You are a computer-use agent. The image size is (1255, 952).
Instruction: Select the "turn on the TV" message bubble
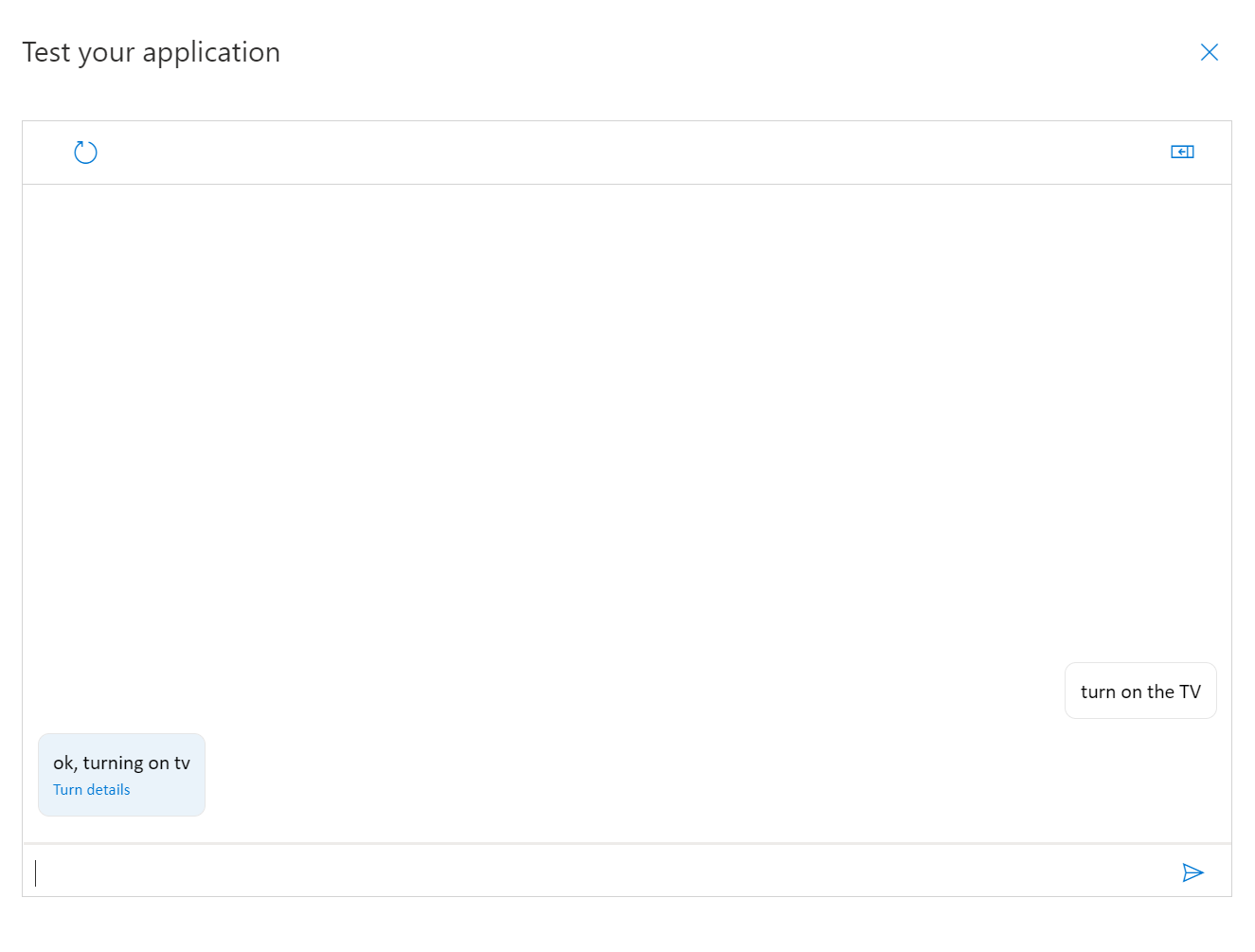(x=1139, y=692)
